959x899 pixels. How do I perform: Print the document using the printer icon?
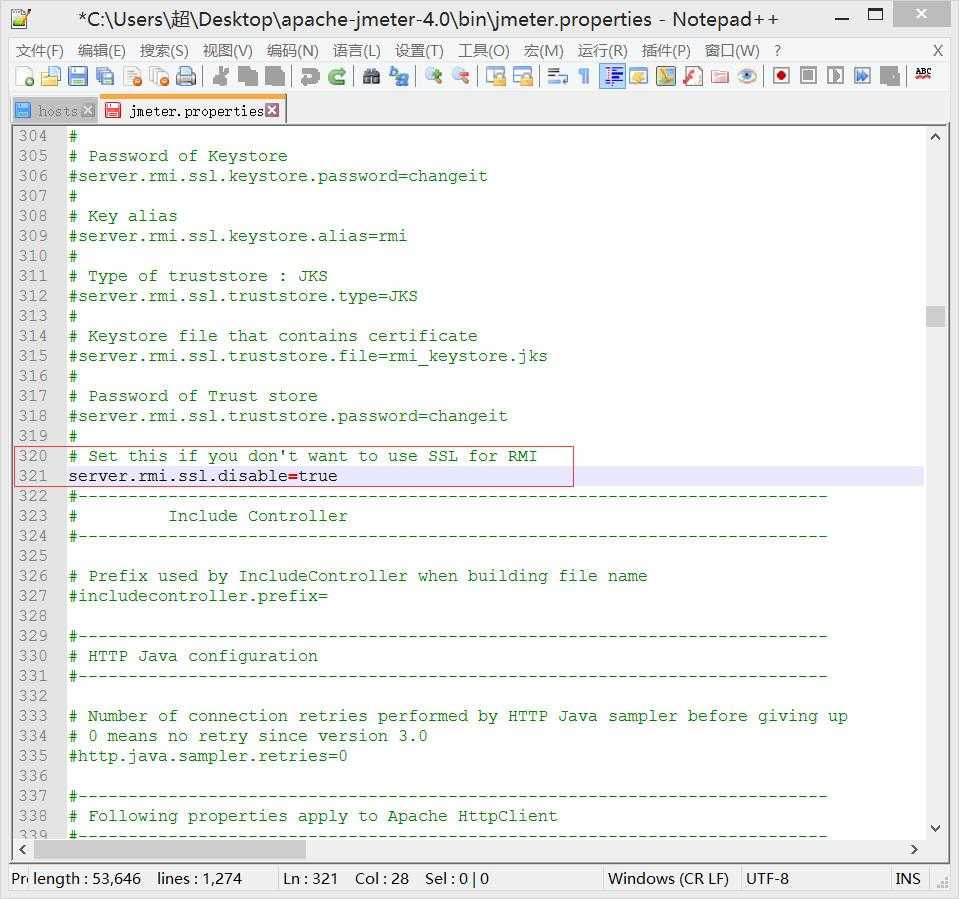[186, 76]
